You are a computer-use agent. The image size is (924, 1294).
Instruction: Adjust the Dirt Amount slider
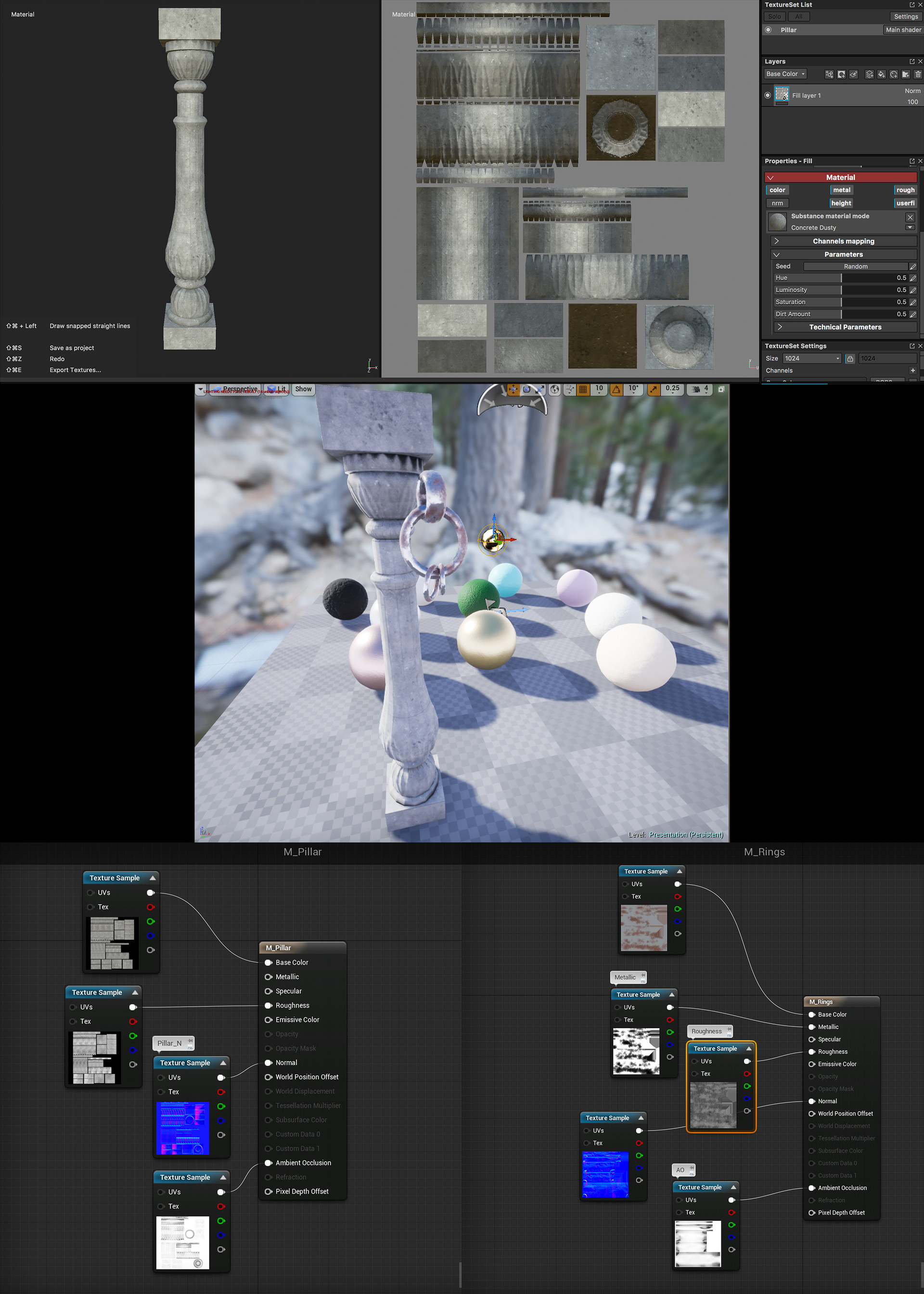click(841, 314)
